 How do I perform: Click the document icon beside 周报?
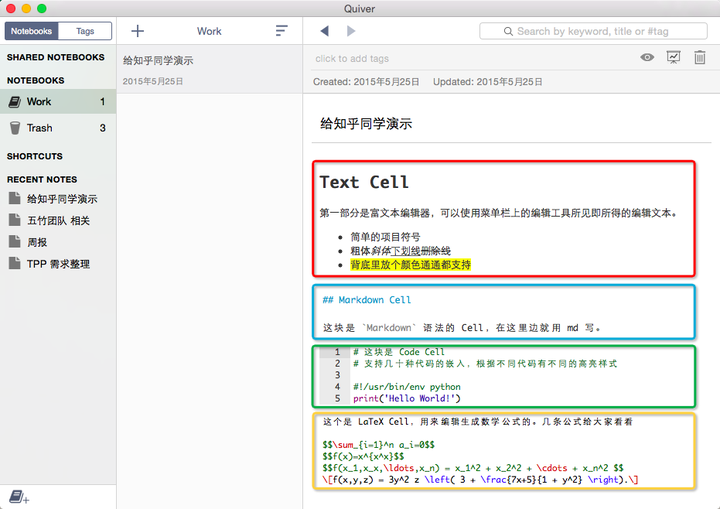(x=15, y=242)
